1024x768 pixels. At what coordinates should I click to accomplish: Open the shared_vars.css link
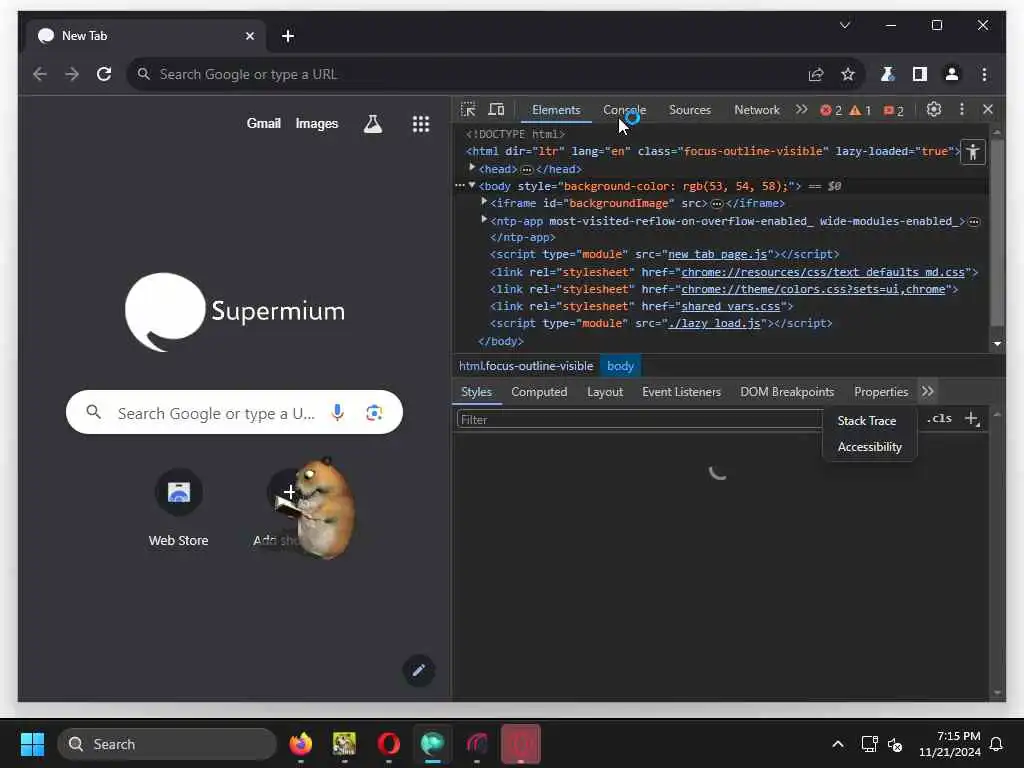pos(731,306)
